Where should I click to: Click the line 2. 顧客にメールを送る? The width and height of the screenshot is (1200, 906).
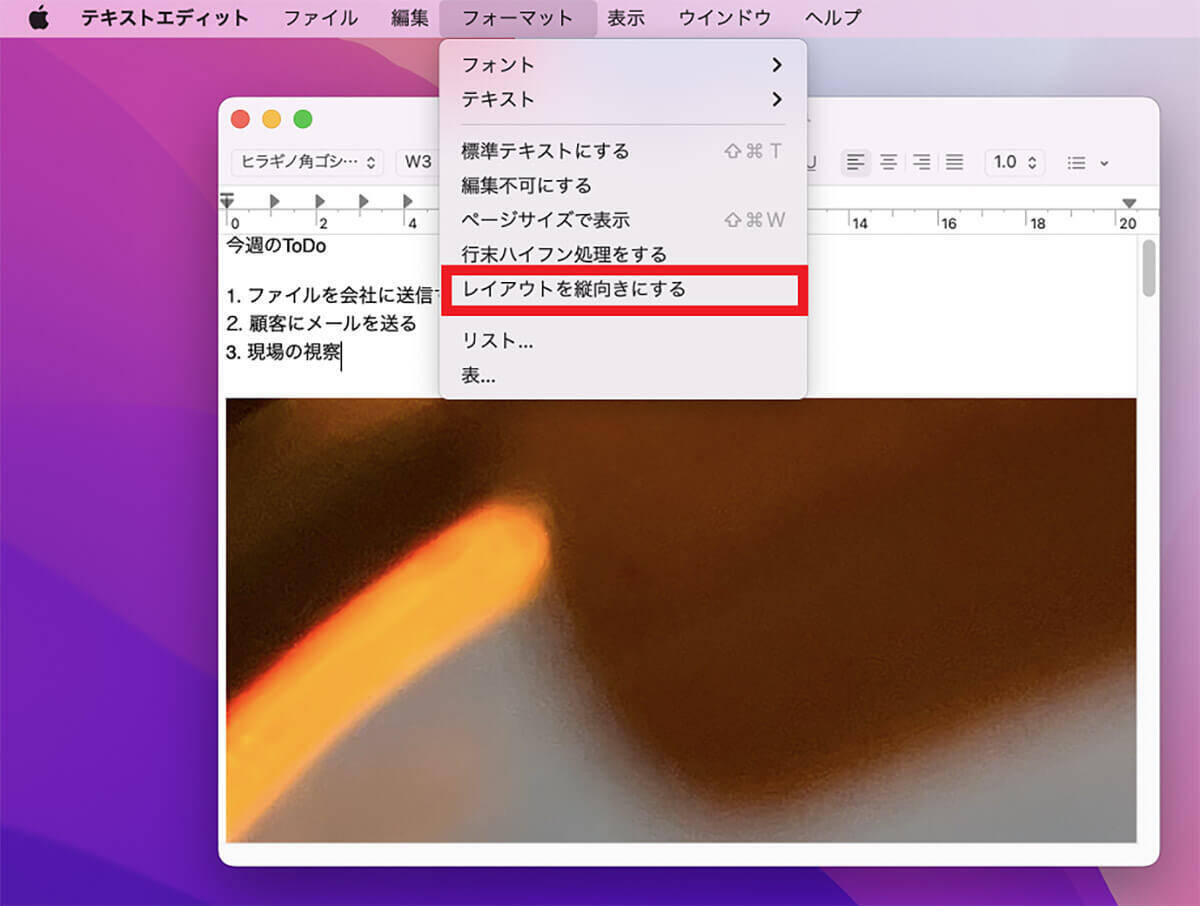321,324
